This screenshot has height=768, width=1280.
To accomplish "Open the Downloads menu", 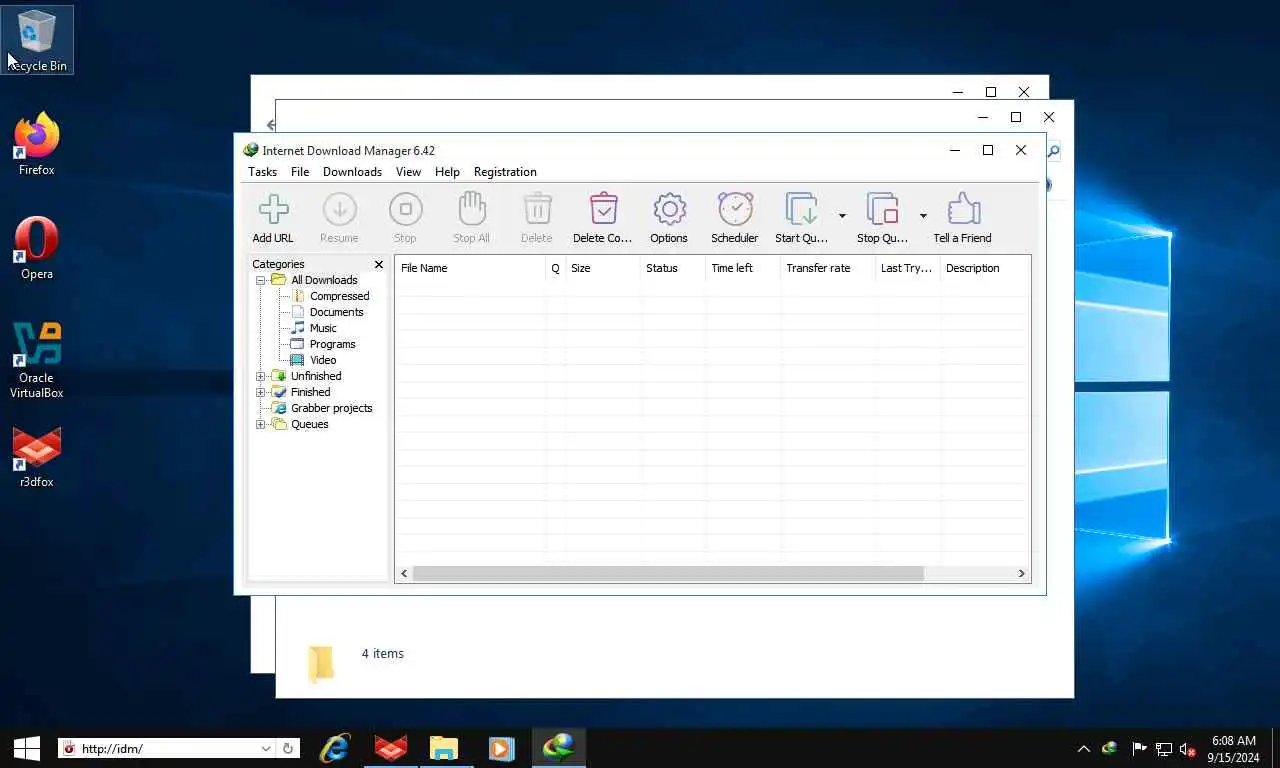I will point(352,172).
